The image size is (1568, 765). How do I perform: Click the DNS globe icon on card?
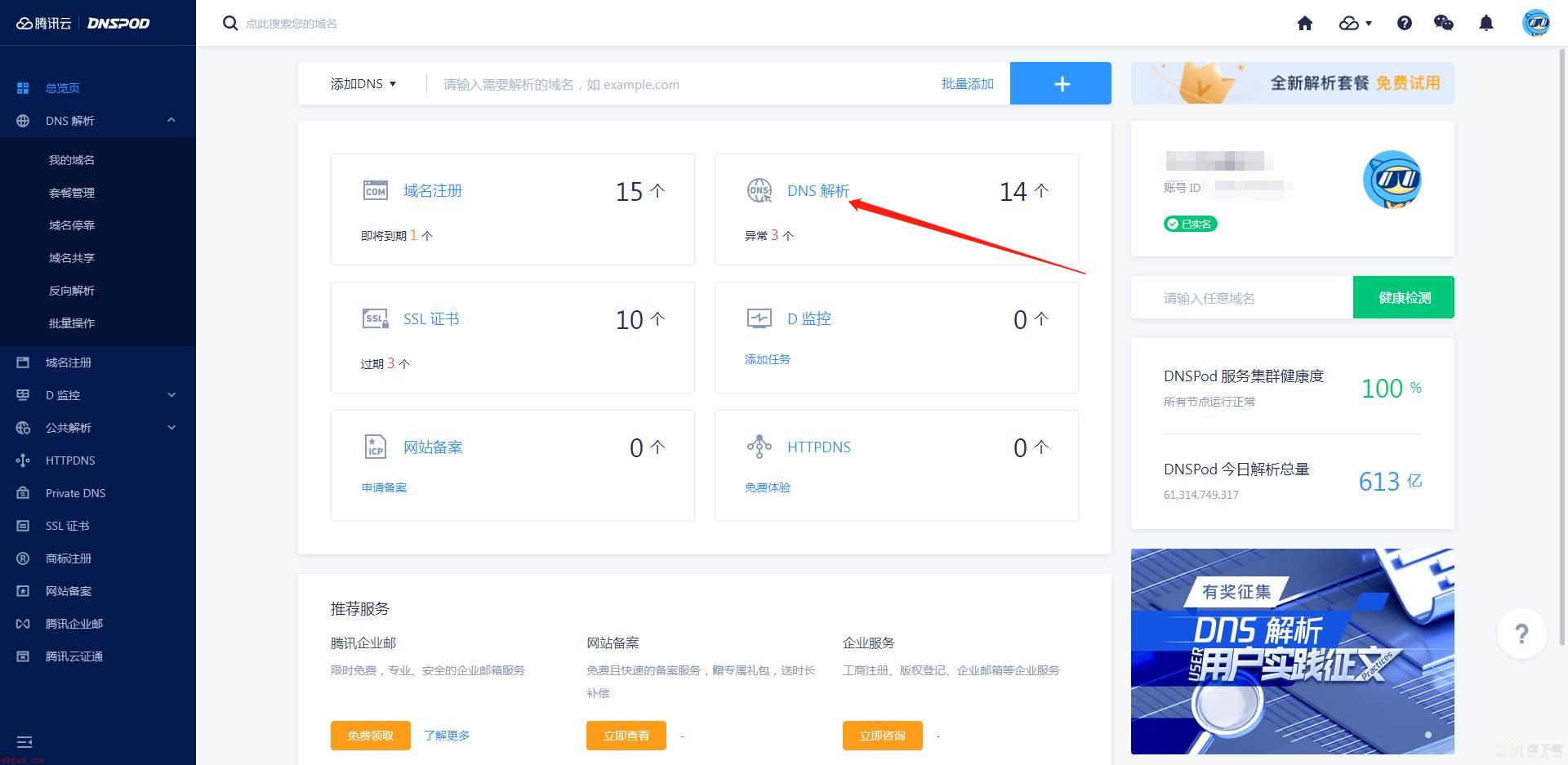tap(759, 191)
